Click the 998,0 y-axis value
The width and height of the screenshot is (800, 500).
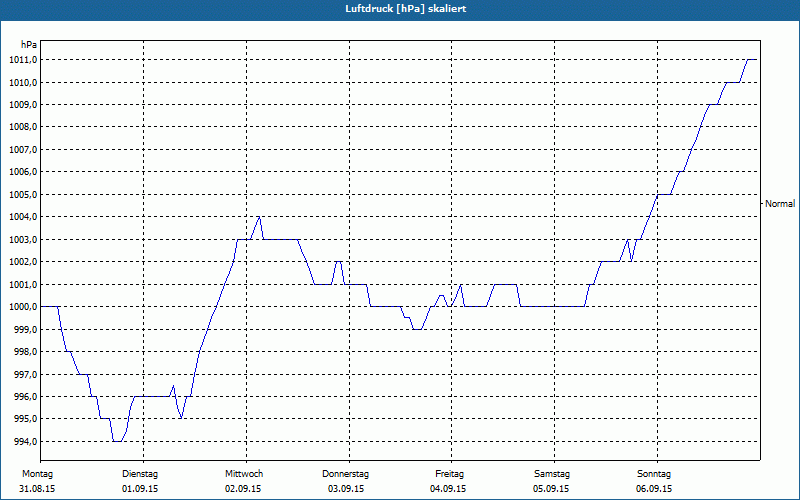[x=24, y=352]
